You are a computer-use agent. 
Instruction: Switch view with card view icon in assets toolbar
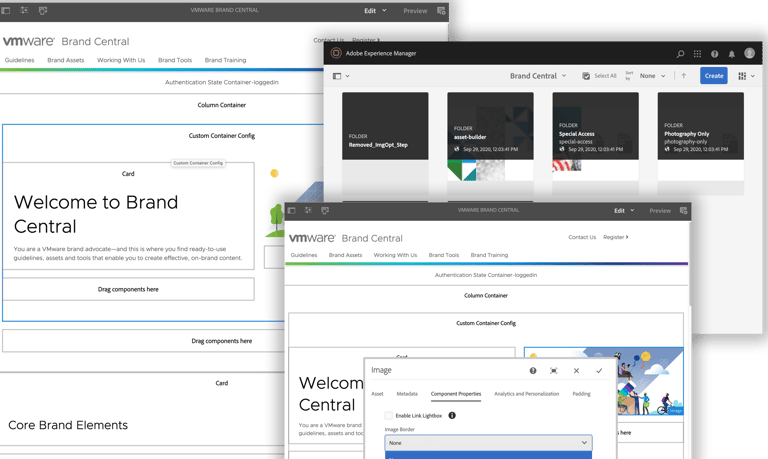(742, 76)
